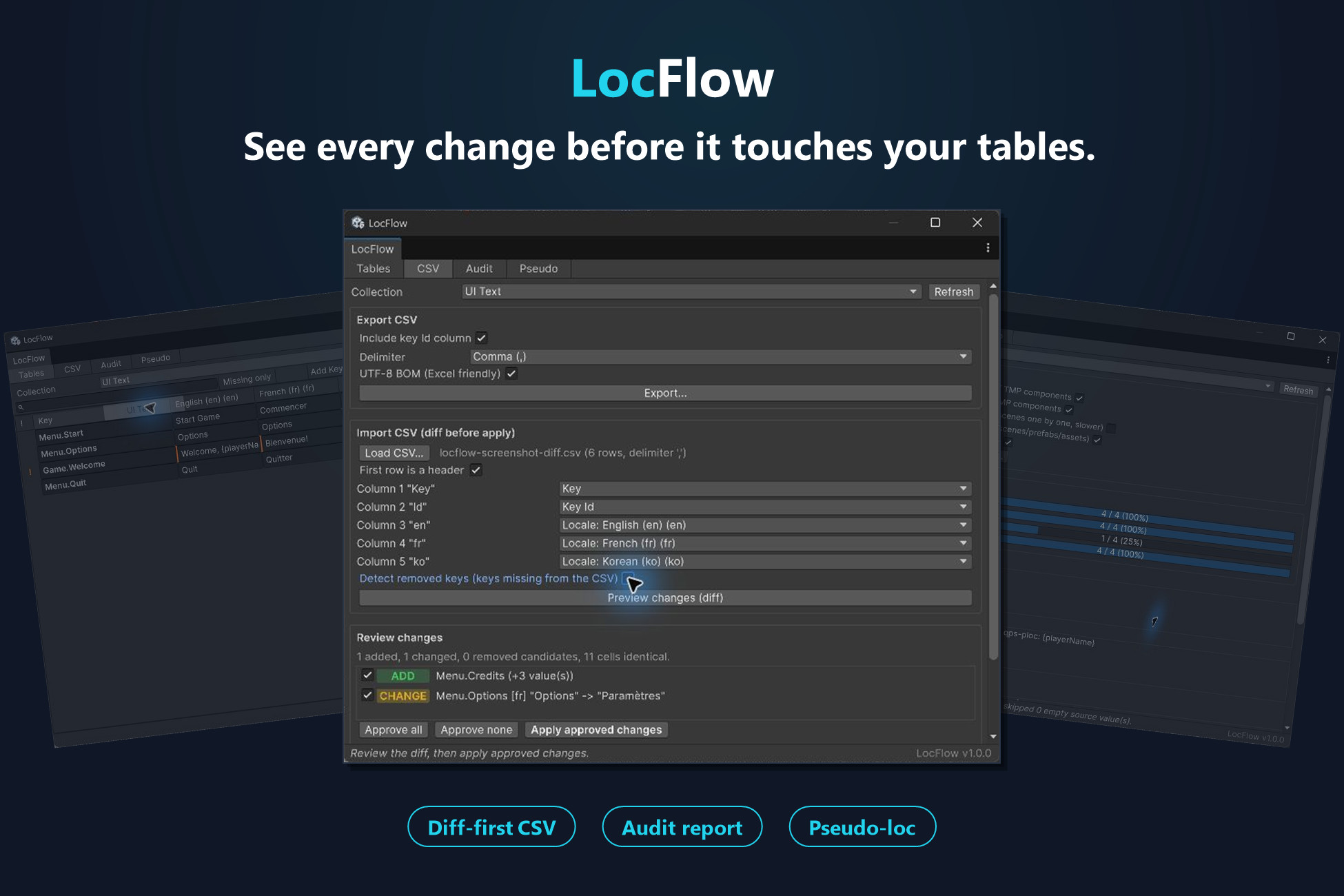Screen dimensions: 1344x896
Task: Select the CSV tab
Action: (x=428, y=269)
